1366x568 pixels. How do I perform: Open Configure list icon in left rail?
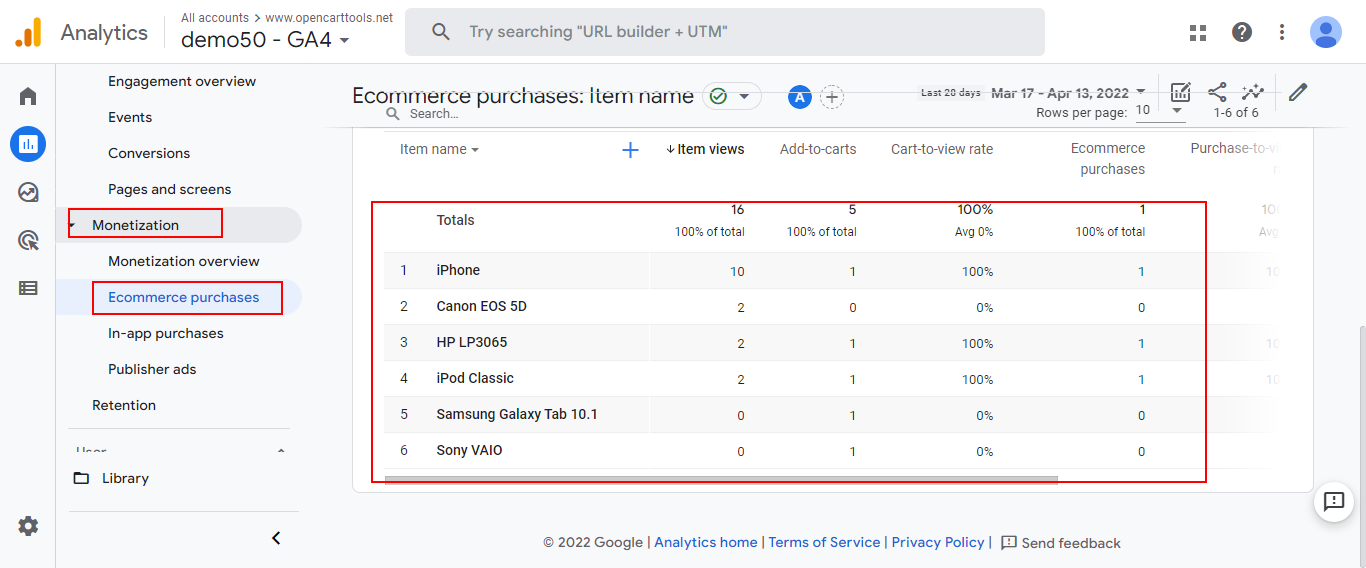[28, 288]
